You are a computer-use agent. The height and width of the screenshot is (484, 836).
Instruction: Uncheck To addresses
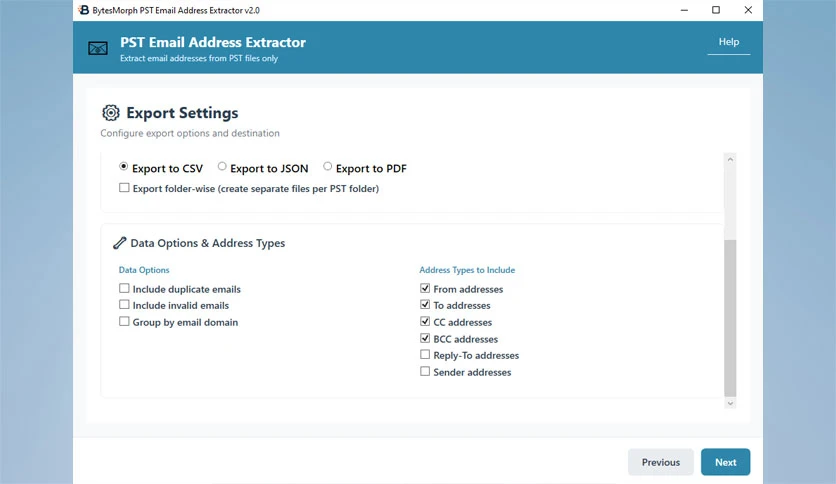pos(425,304)
